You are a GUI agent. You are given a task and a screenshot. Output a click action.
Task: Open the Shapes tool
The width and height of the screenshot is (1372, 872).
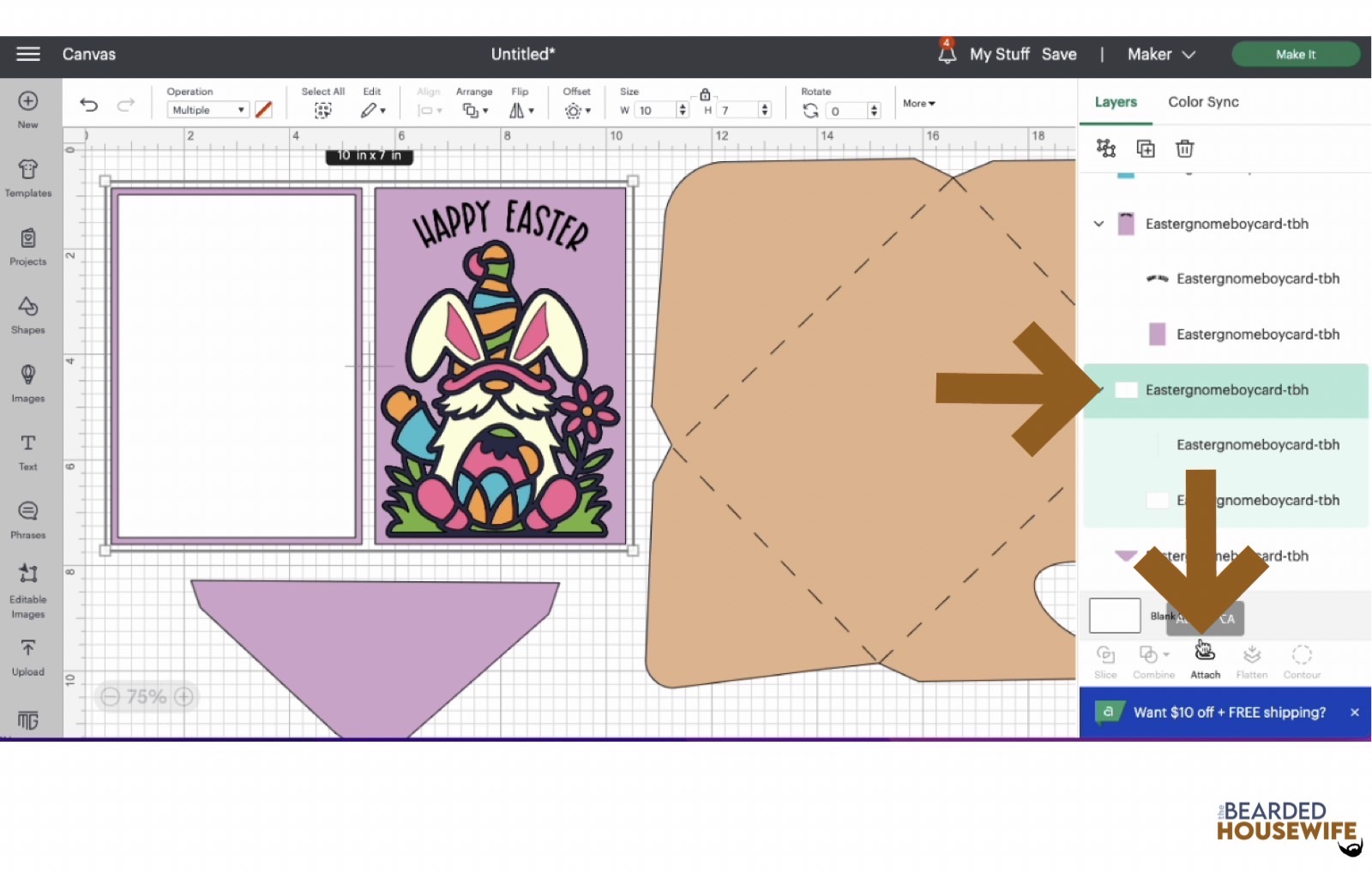pyautogui.click(x=28, y=315)
